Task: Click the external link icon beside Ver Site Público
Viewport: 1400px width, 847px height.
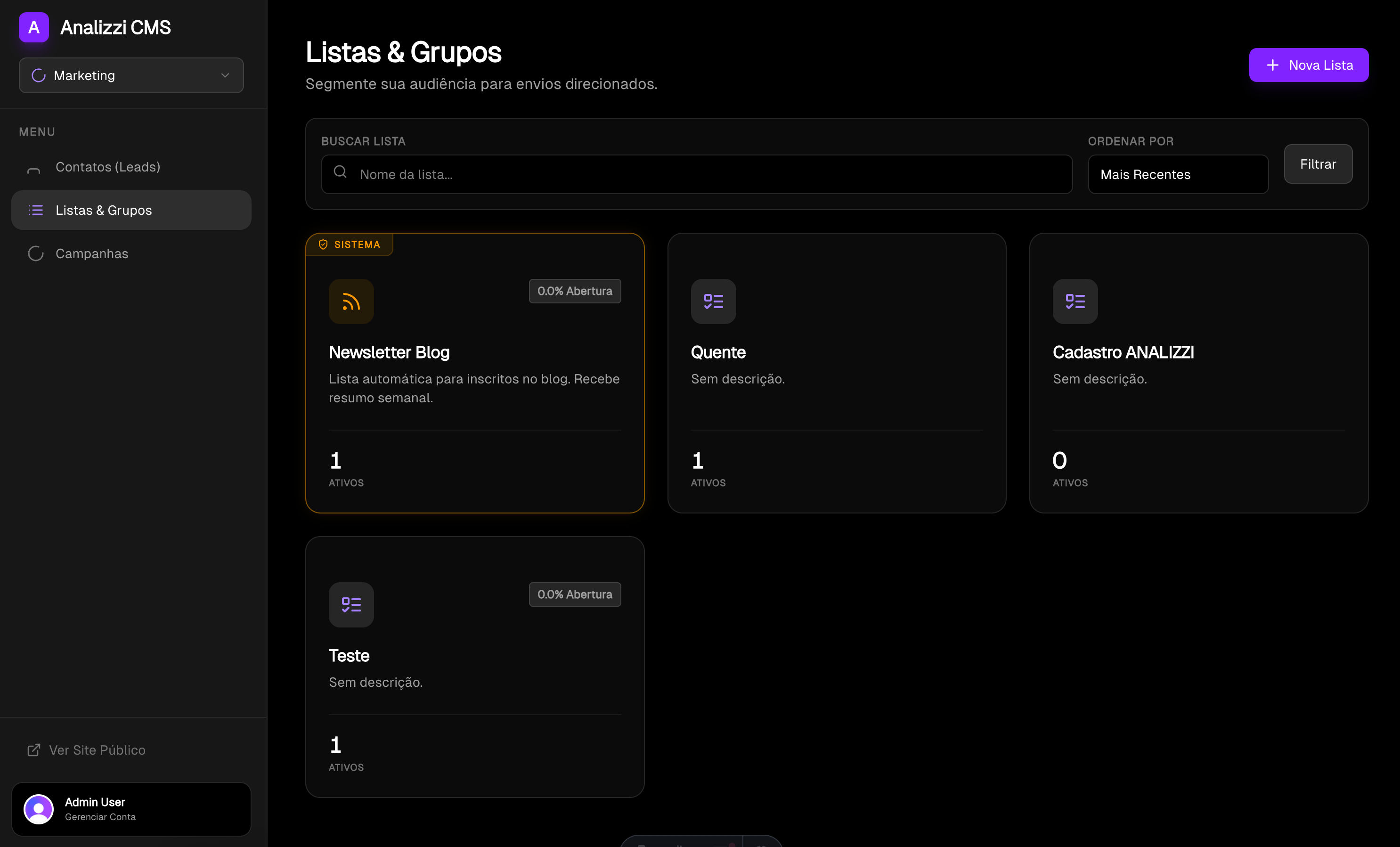Action: (x=33, y=750)
